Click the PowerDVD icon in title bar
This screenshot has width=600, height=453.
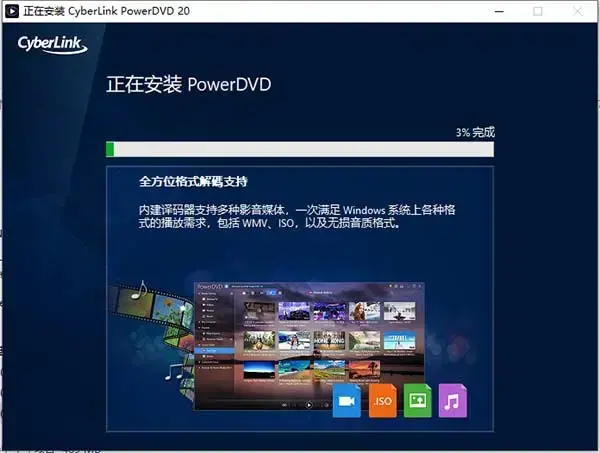[x=12, y=11]
